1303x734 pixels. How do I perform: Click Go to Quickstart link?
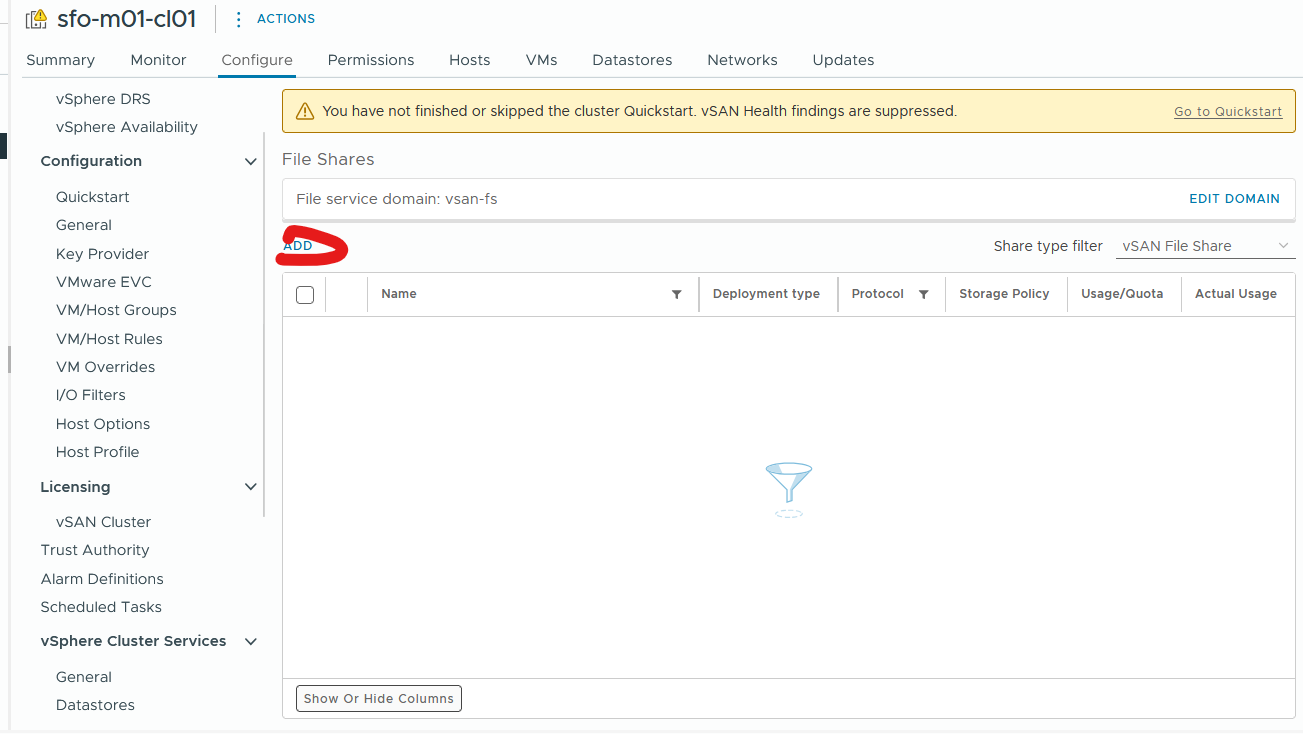(1227, 112)
